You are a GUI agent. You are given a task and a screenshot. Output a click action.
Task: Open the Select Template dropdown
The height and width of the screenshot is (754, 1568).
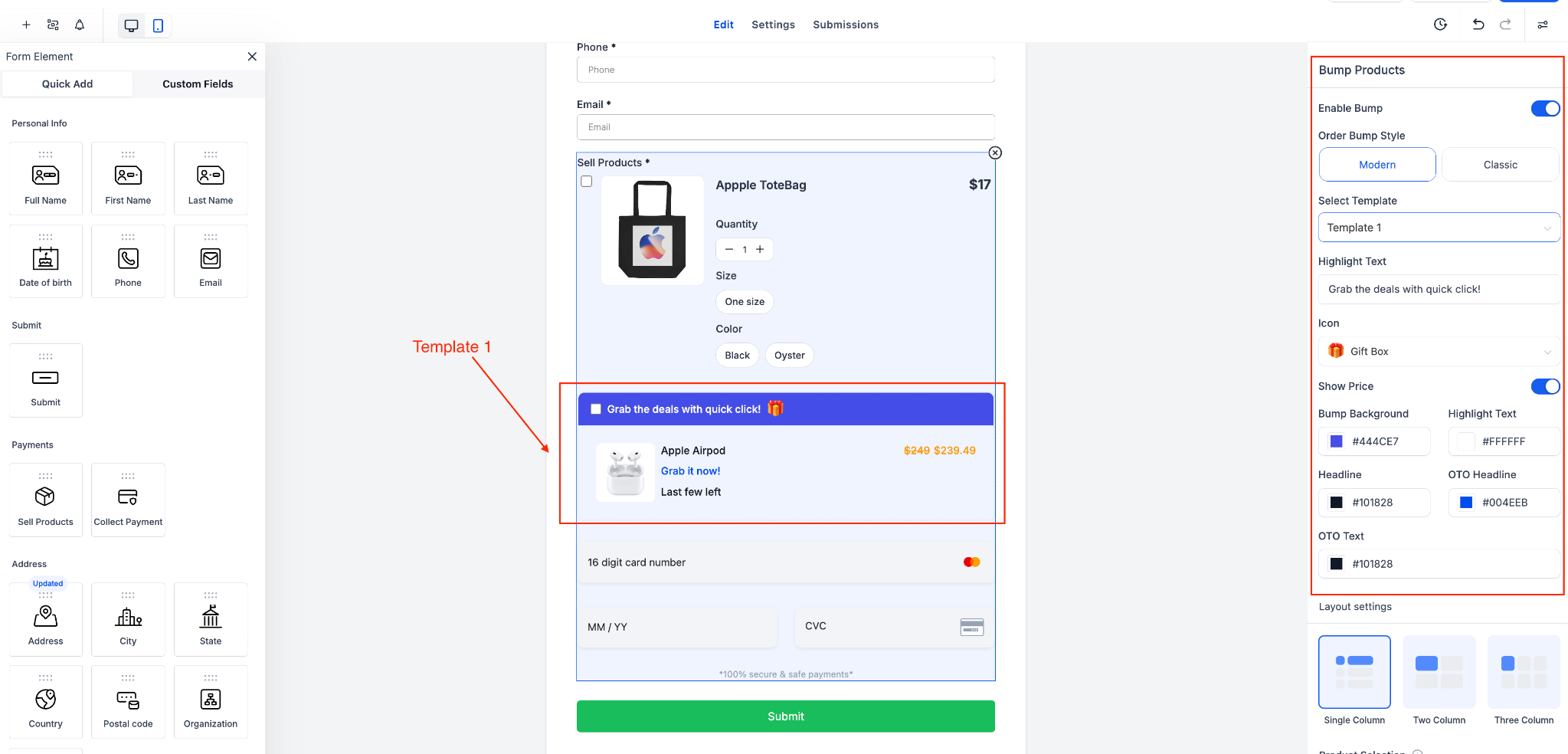tap(1439, 228)
